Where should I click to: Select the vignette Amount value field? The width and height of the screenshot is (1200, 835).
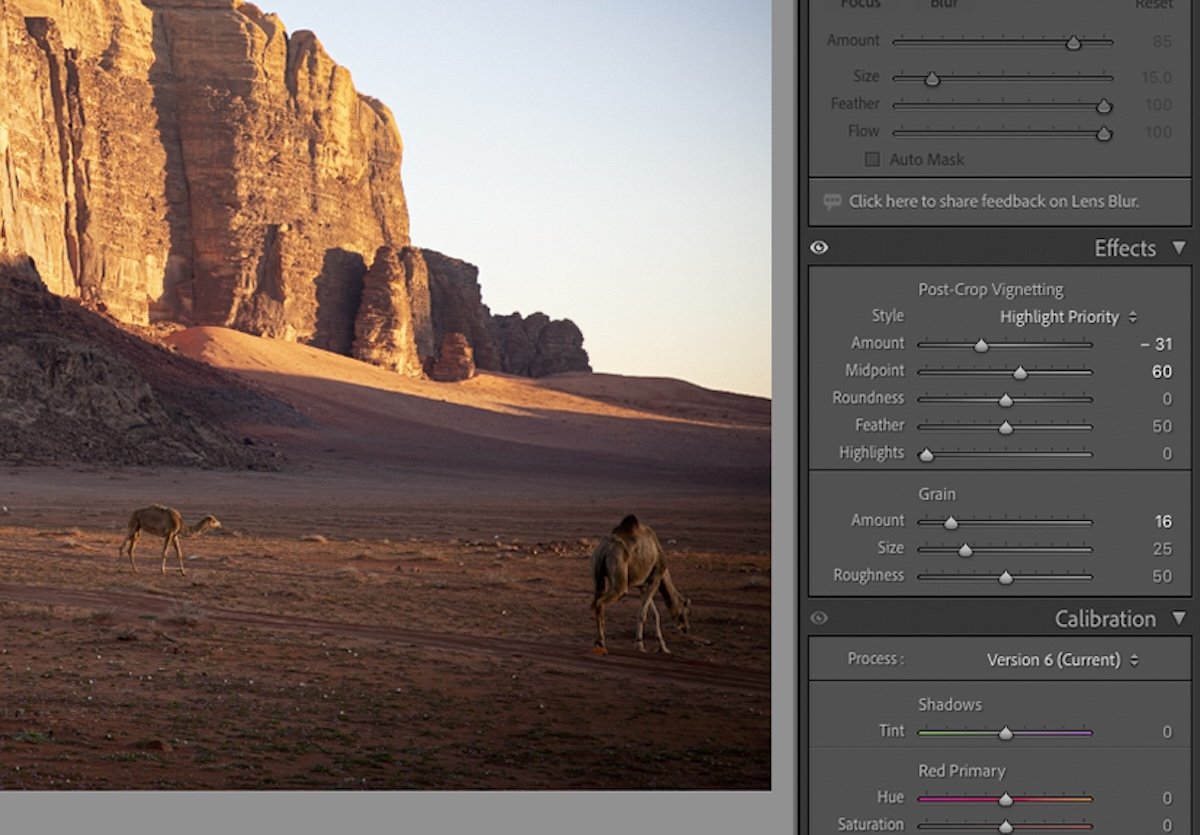[1157, 343]
